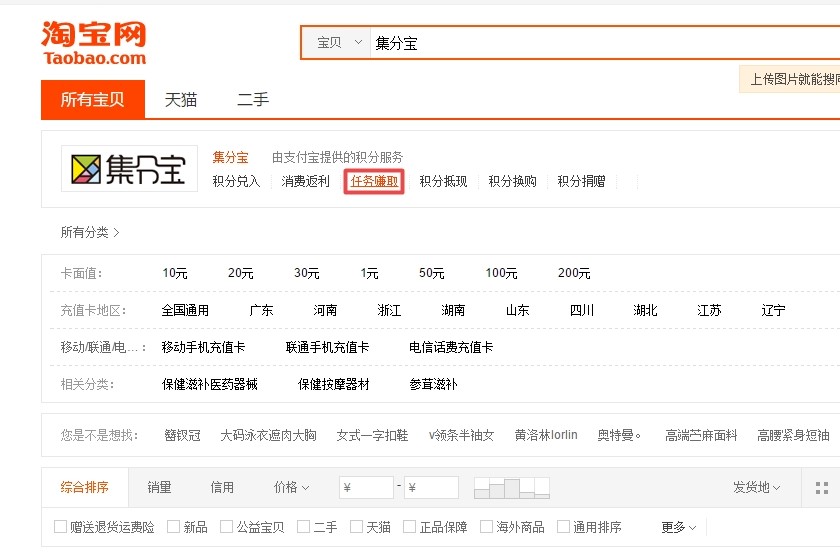
Task: Click suggested search v领条半袖女
Action: pos(461,435)
